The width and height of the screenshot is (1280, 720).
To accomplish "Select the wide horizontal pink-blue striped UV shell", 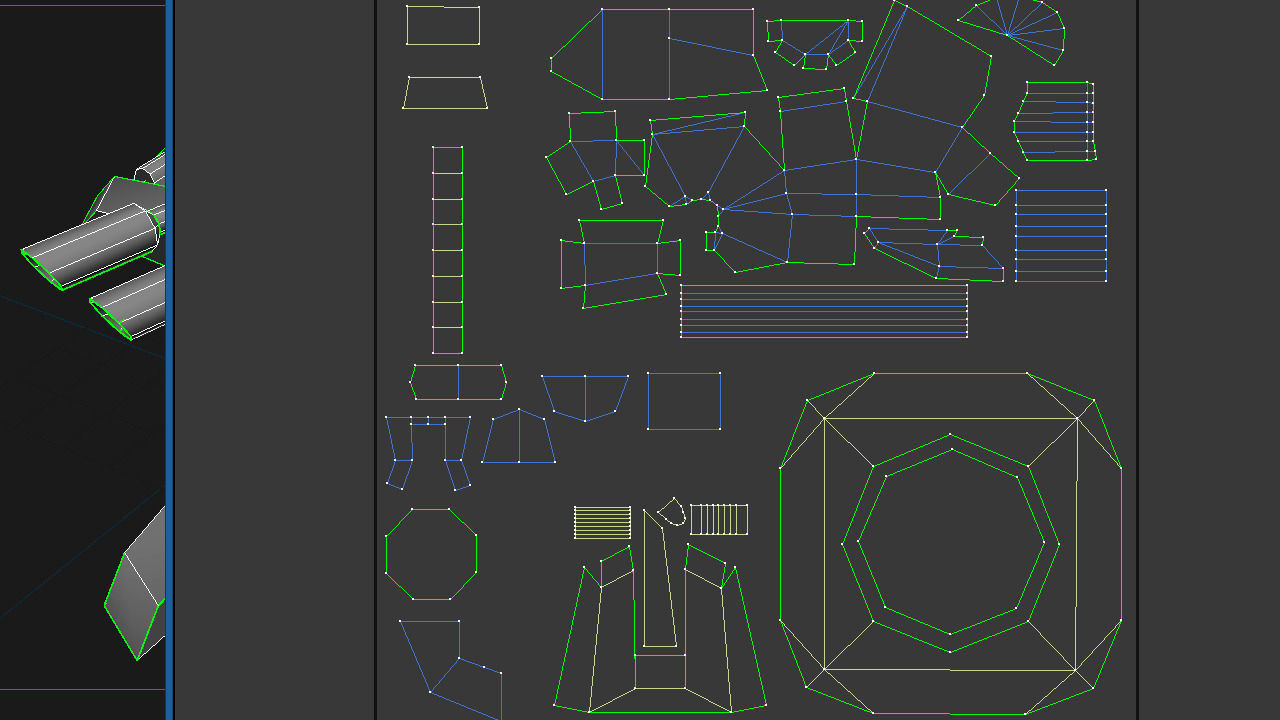I will [824, 311].
